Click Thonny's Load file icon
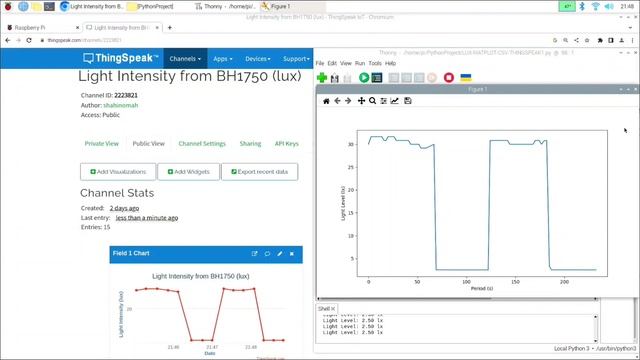 (335, 78)
